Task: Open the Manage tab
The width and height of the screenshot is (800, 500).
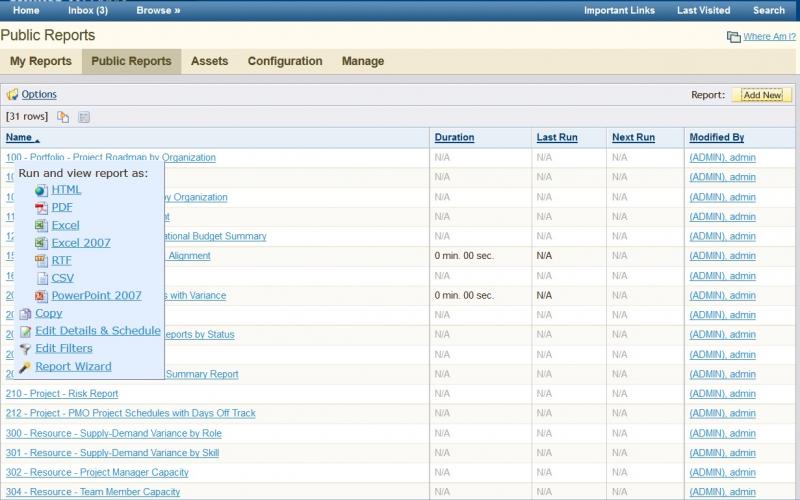Action: pos(363,61)
